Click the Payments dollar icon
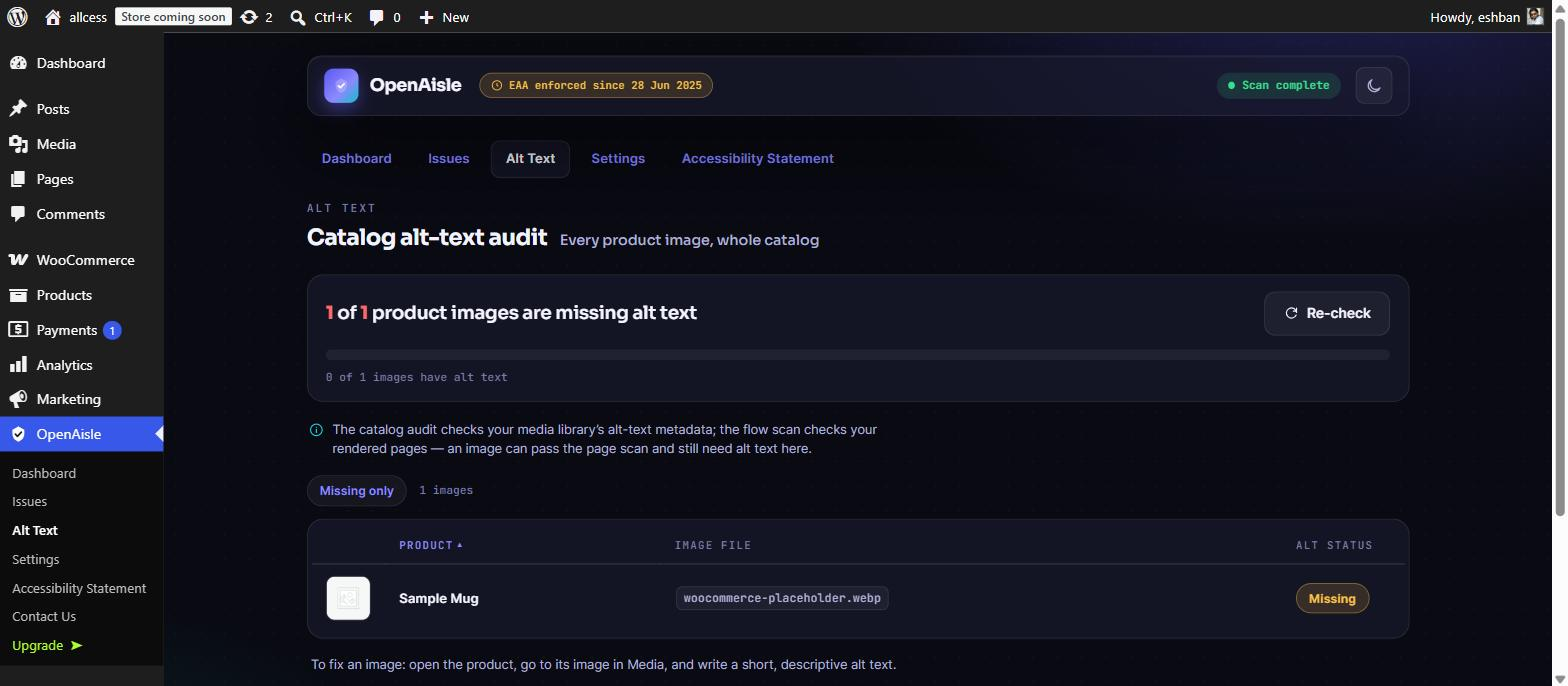The width and height of the screenshot is (1568, 686). click(18, 330)
